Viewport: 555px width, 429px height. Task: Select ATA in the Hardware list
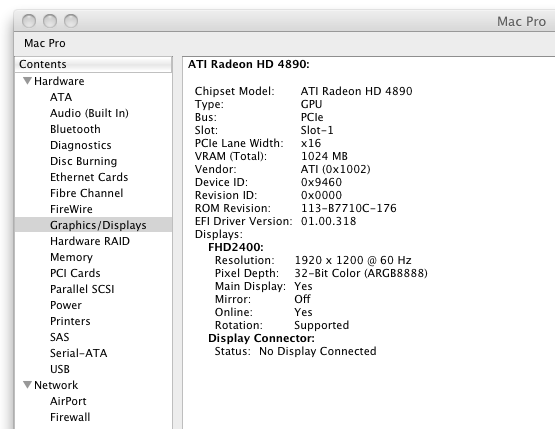tap(61, 97)
